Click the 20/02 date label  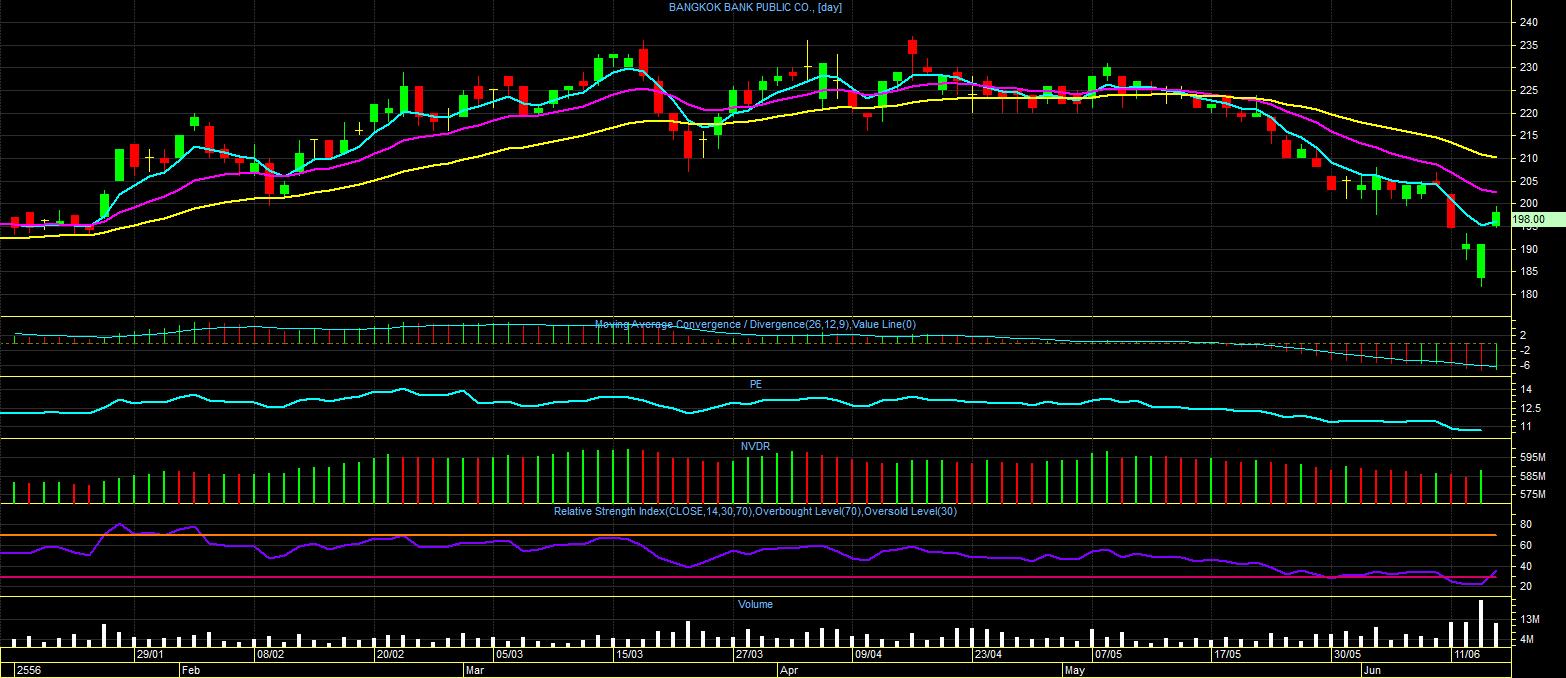point(390,654)
